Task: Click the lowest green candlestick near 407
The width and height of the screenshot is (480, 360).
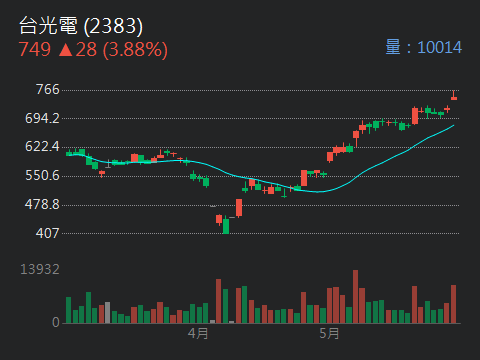Action: coord(226,225)
